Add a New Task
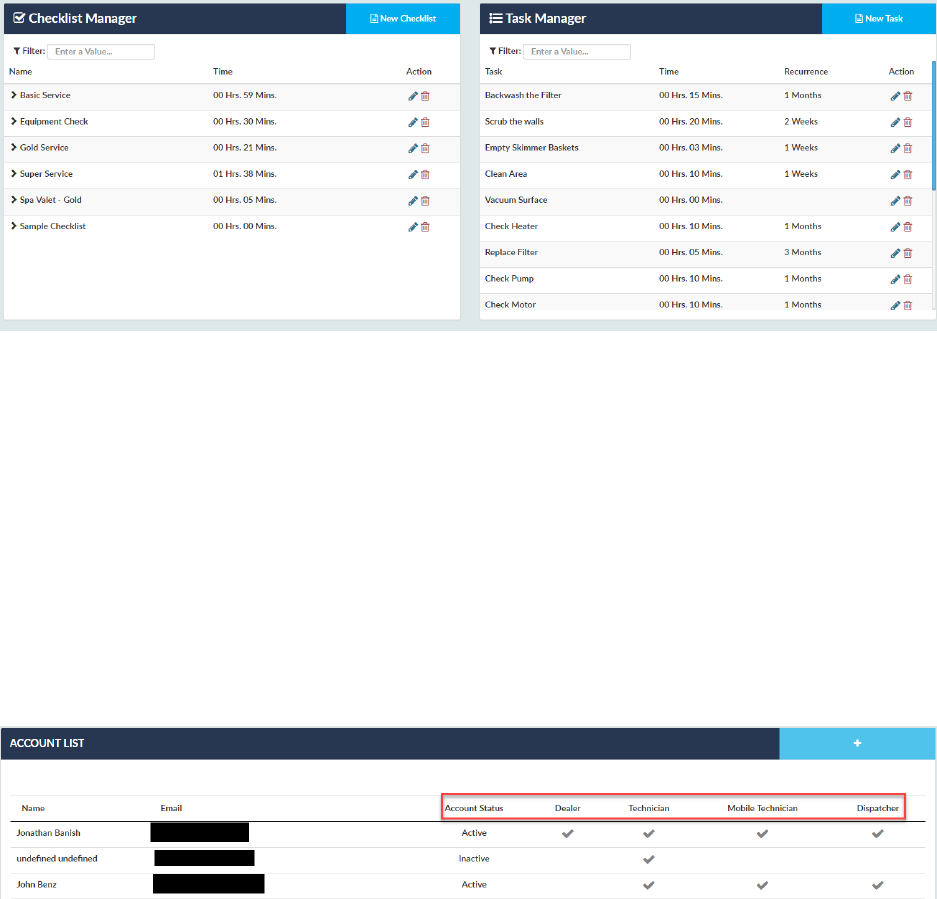Screen dimensions: 937x899 pyautogui.click(x=878, y=19)
